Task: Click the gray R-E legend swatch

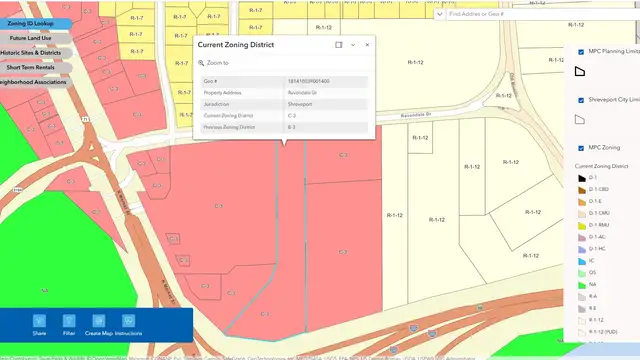Action: click(582, 309)
